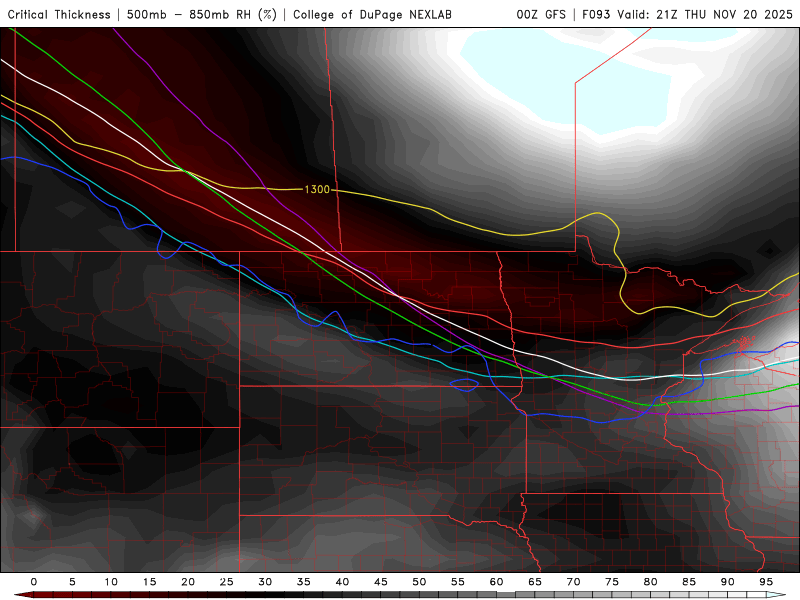The width and height of the screenshot is (800, 600).
Task: Click the '40' colorbar tick label
Action: pyautogui.click(x=342, y=582)
